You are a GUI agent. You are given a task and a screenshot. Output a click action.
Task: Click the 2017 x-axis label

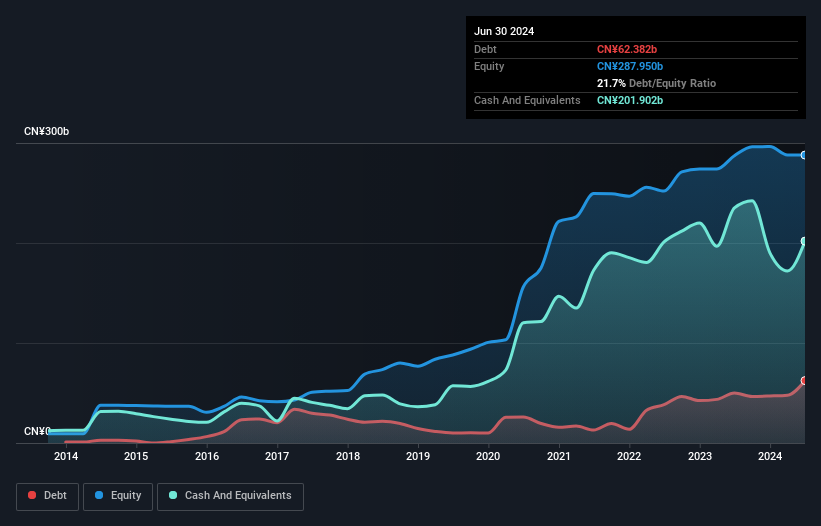tap(277, 456)
